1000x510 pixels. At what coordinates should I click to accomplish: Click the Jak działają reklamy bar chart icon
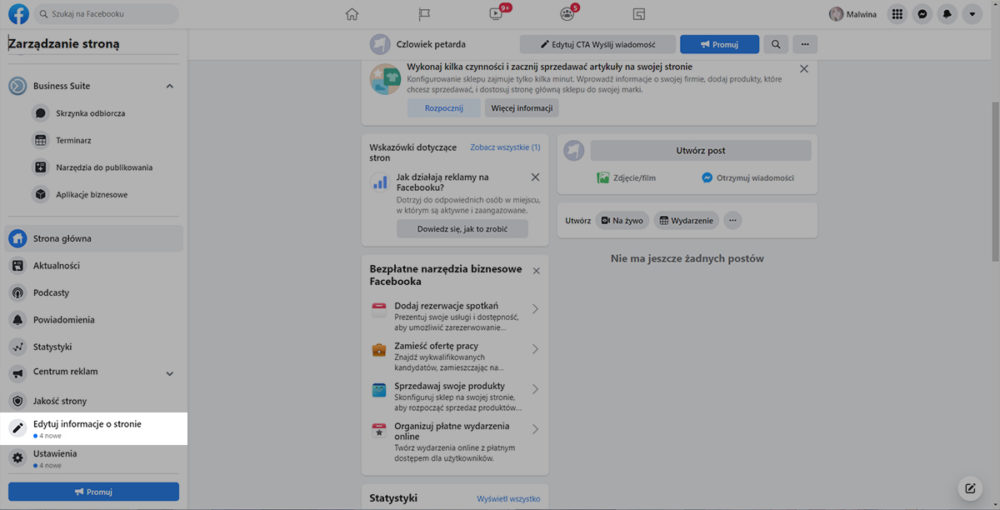tap(380, 183)
